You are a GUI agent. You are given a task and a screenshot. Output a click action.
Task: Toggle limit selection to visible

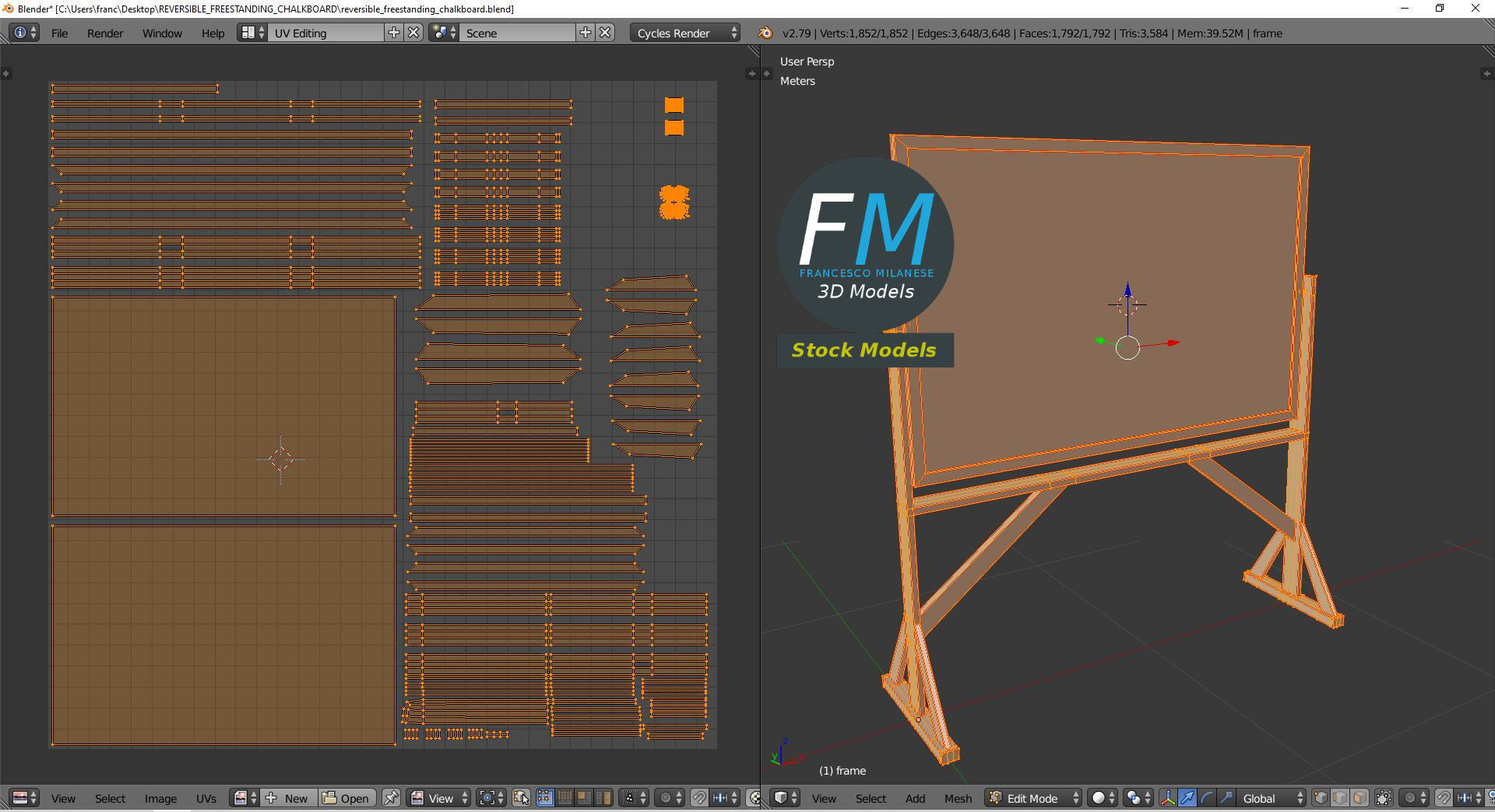click(x=1384, y=798)
